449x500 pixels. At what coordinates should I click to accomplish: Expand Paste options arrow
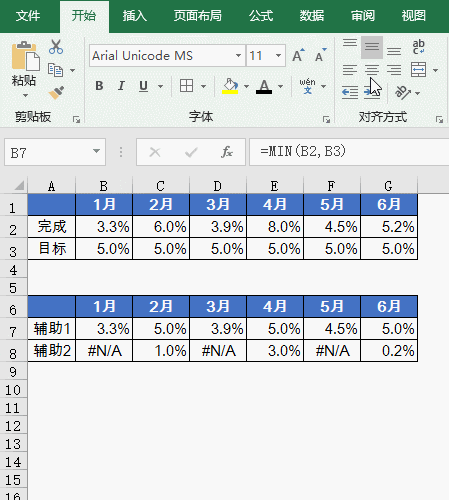[25, 96]
